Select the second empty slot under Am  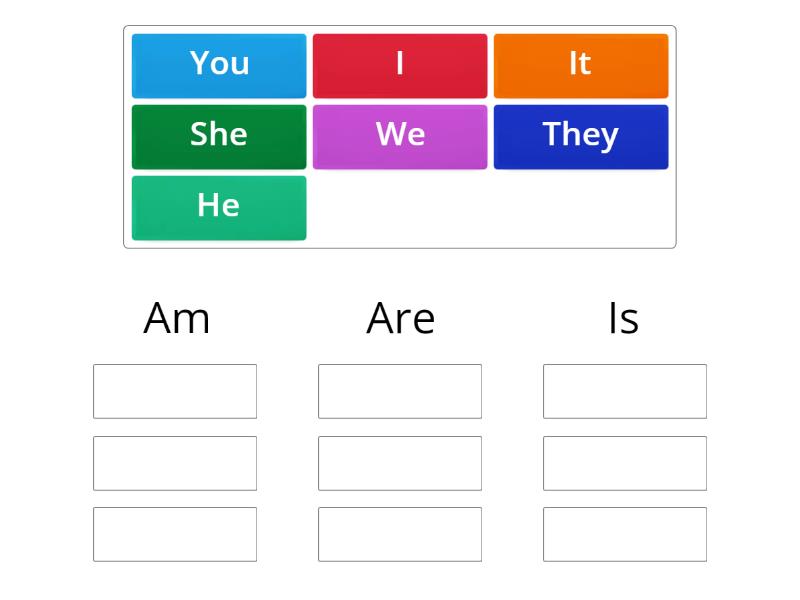click(175, 463)
